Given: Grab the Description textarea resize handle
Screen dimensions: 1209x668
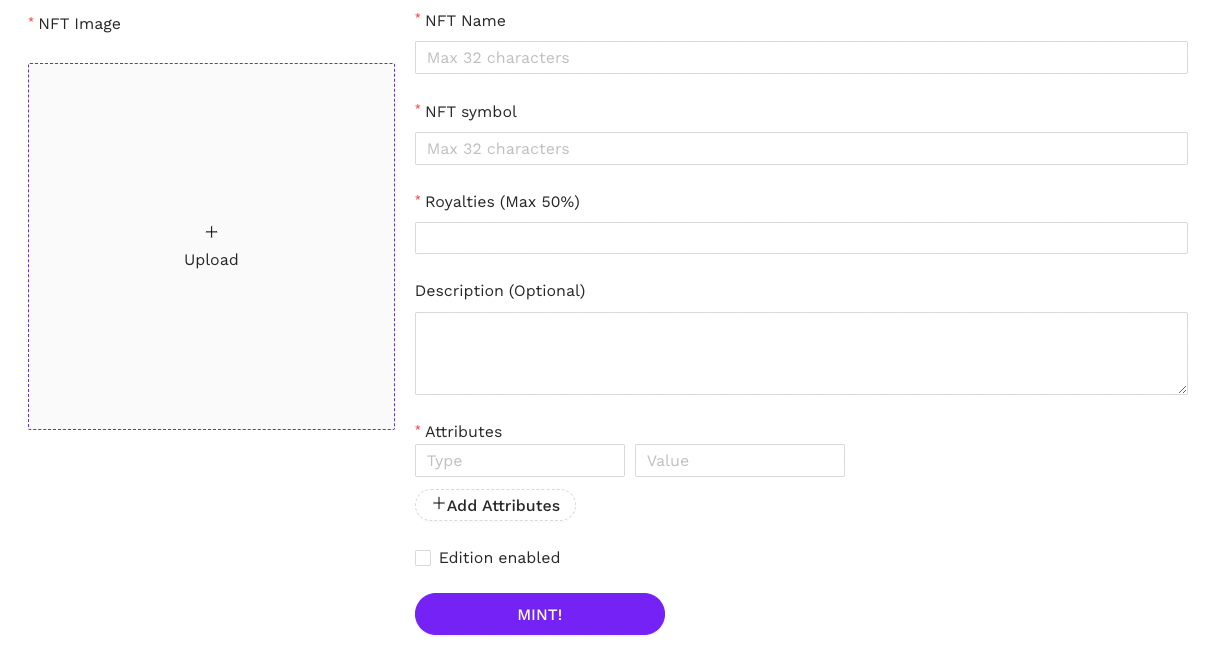Looking at the screenshot, I should (x=1182, y=389).
